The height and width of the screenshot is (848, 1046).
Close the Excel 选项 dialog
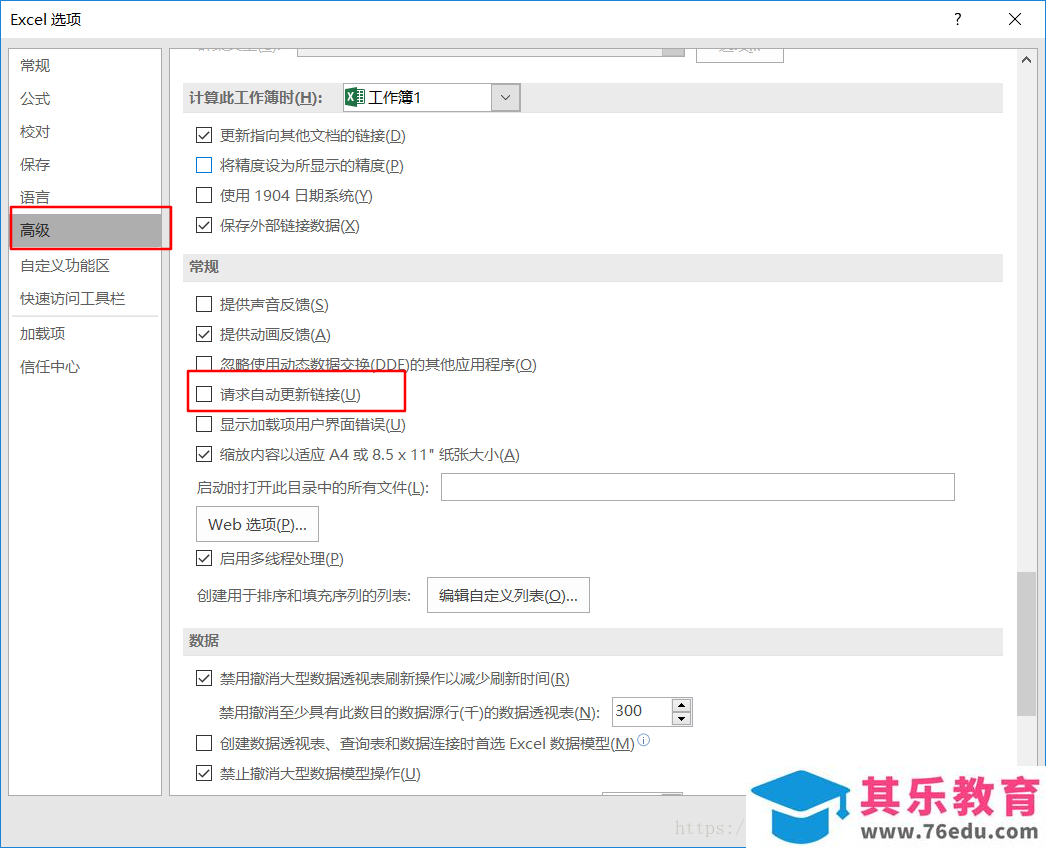(x=1015, y=19)
